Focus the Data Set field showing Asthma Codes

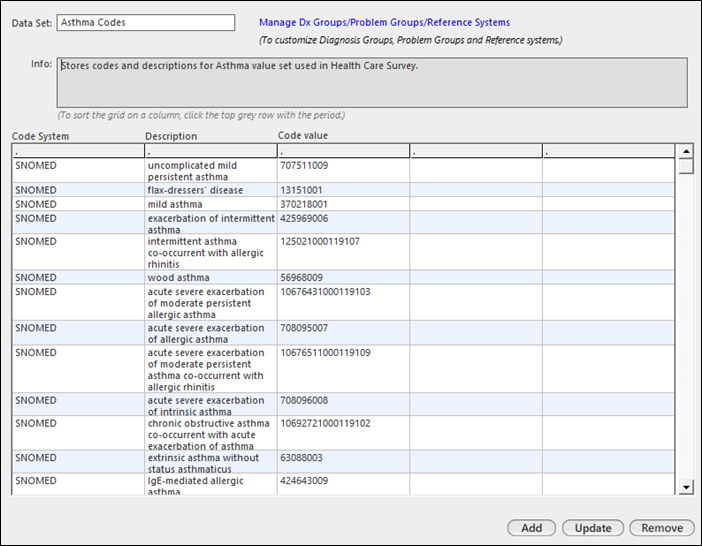point(146,23)
